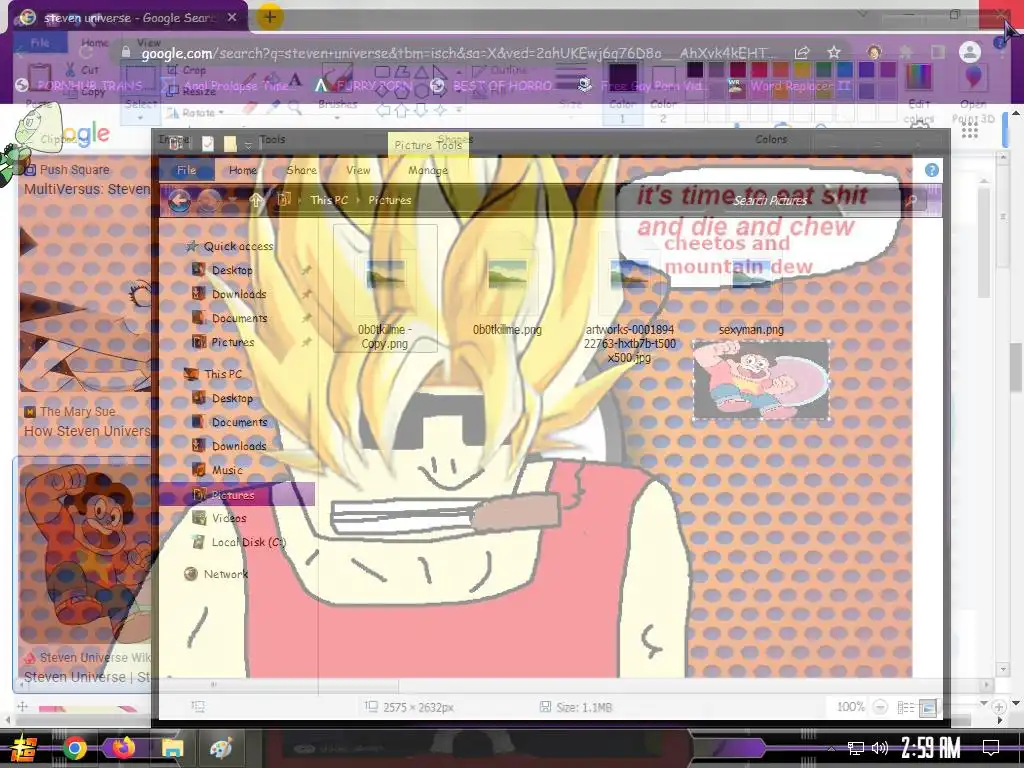Open the Start menu button
This screenshot has width=1024, height=768.
tap(24, 748)
